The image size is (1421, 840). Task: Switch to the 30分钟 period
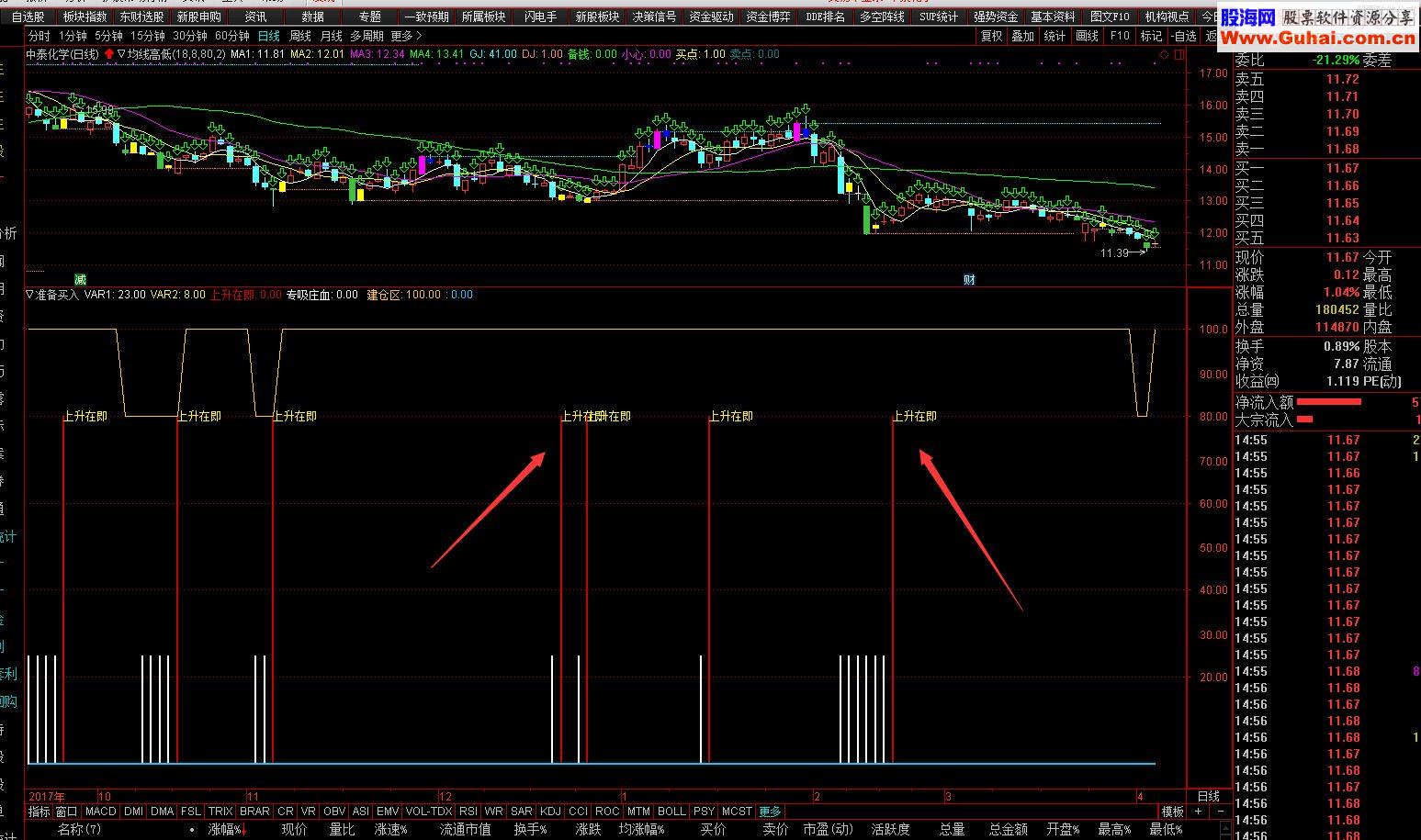[x=190, y=36]
